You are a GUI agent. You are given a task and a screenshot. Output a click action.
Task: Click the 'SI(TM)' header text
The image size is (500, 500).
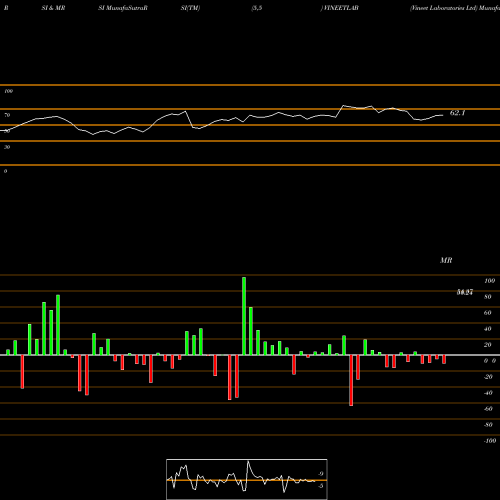pyautogui.click(x=190, y=8)
